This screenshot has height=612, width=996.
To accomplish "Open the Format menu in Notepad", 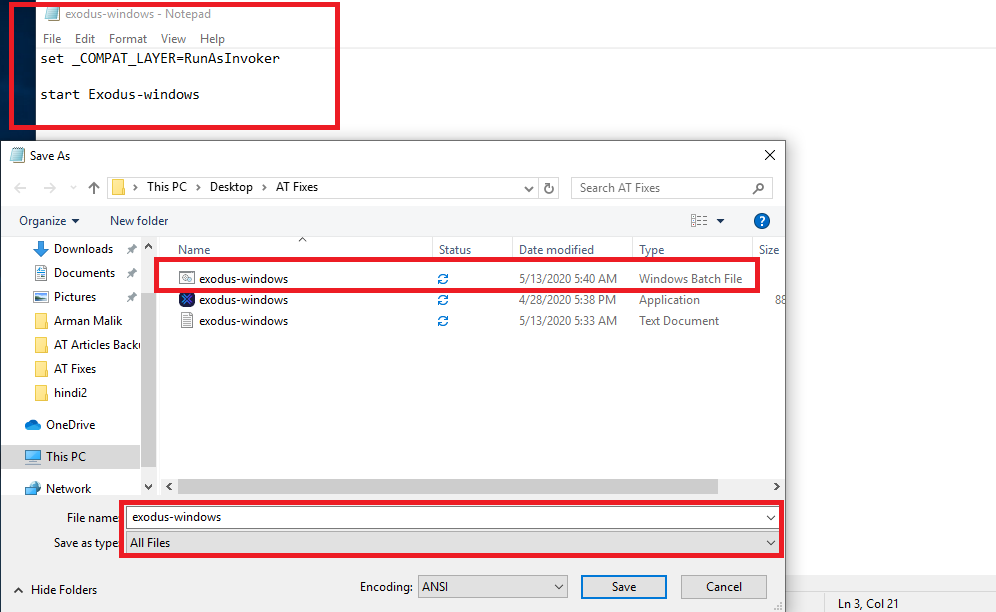I will [x=127, y=38].
